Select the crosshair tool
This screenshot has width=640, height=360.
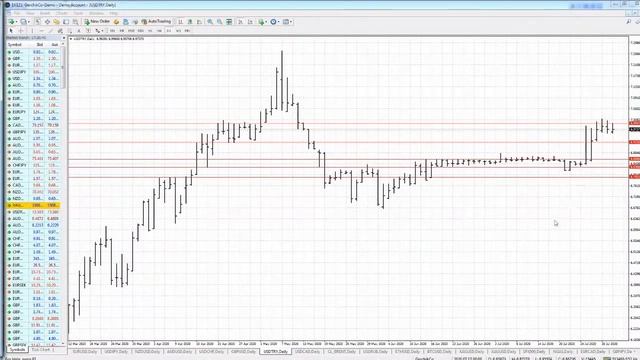21,31
